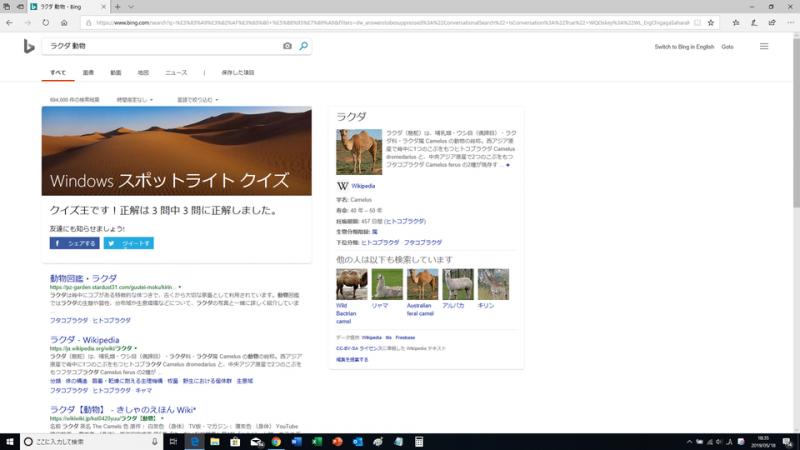The width and height of the screenshot is (800, 450).
Task: Click Facebook シェアする button
Action: click(74, 243)
